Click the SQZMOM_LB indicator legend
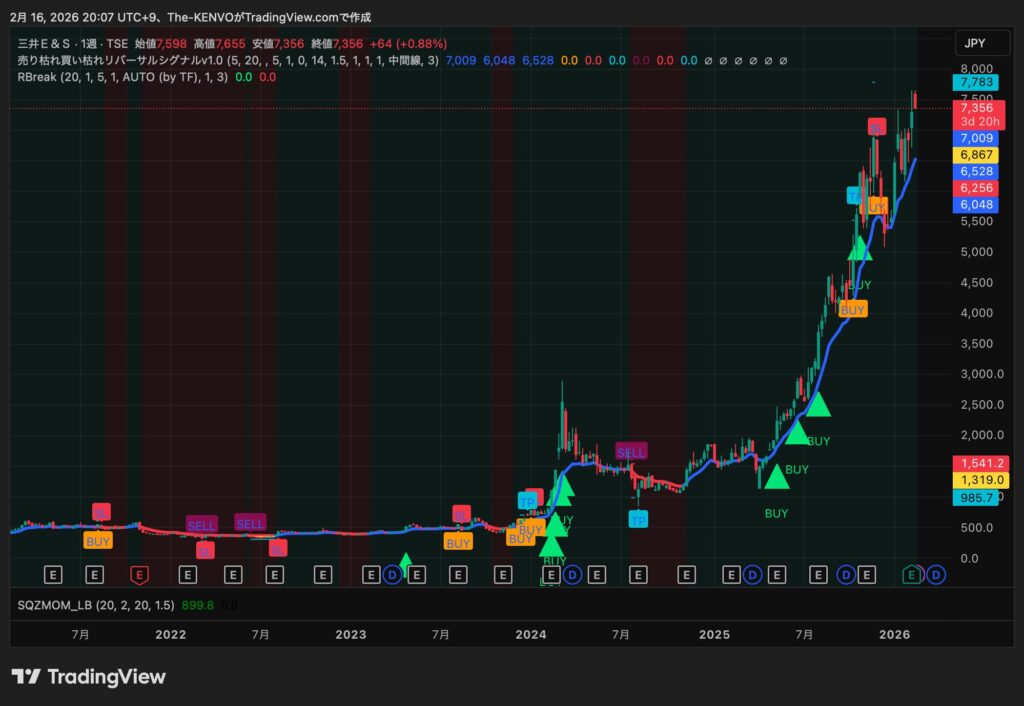Screen dimensions: 1024x706 [60, 604]
